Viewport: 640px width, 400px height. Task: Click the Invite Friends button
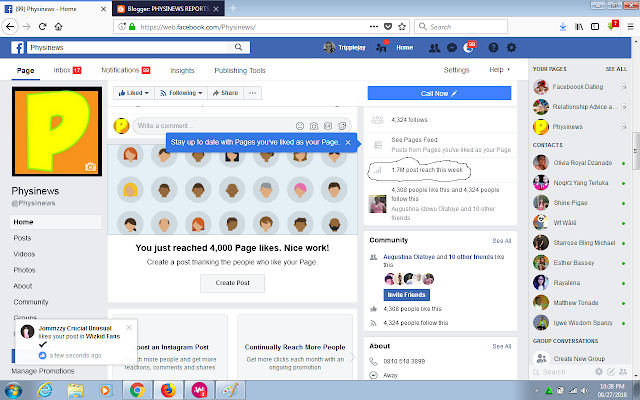[x=407, y=295]
